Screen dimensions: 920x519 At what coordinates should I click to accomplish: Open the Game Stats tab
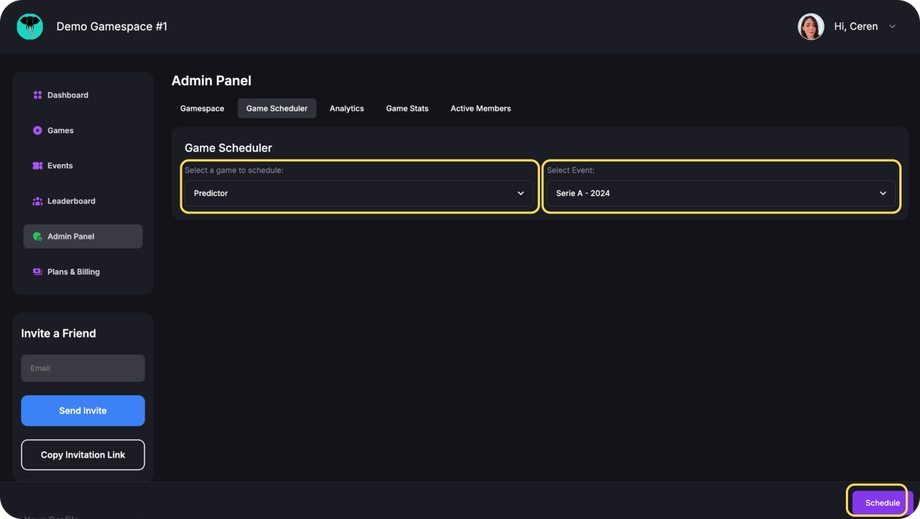point(407,108)
